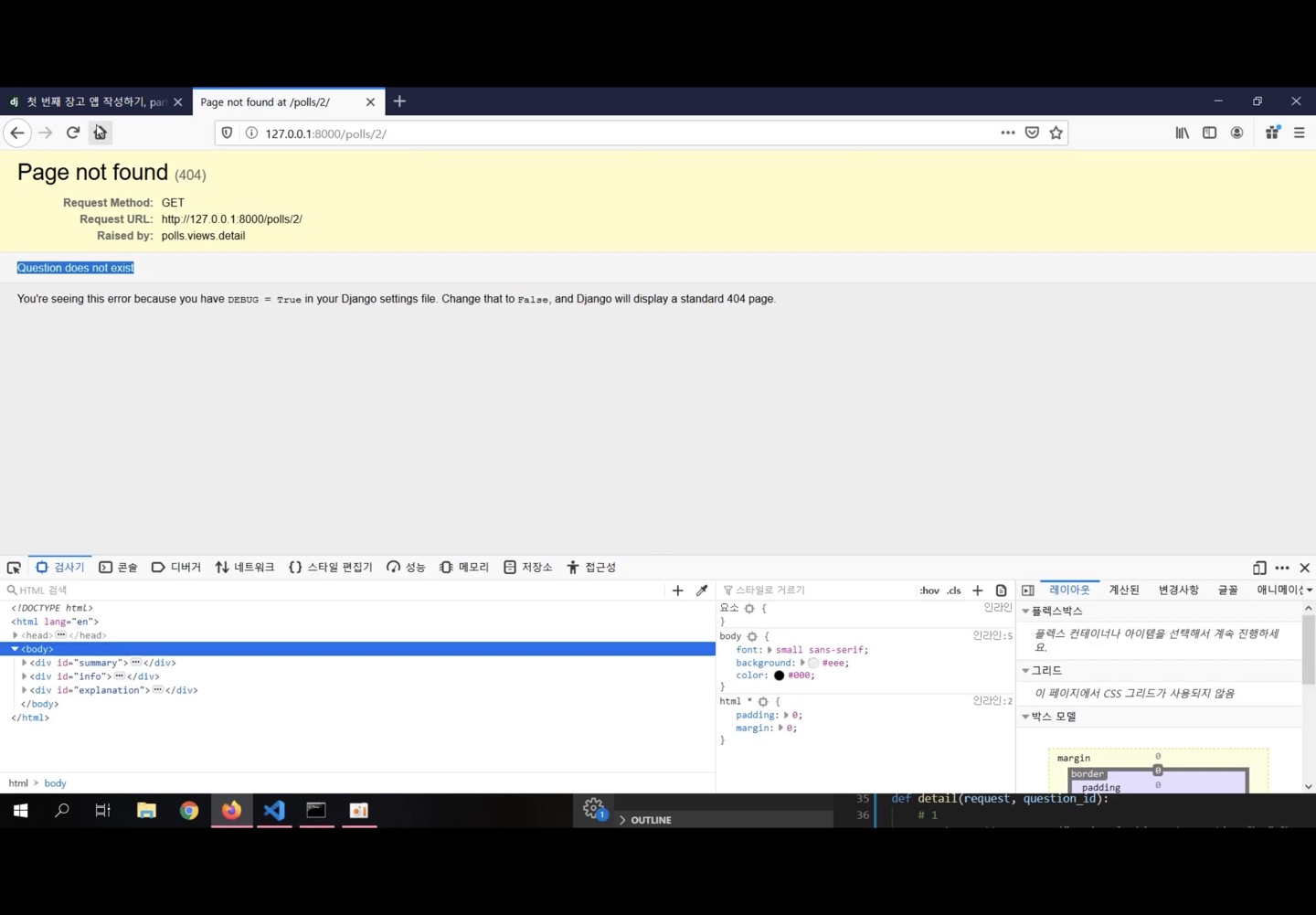Expand the div id summary node
The height and width of the screenshot is (915, 1316).
(x=25, y=663)
